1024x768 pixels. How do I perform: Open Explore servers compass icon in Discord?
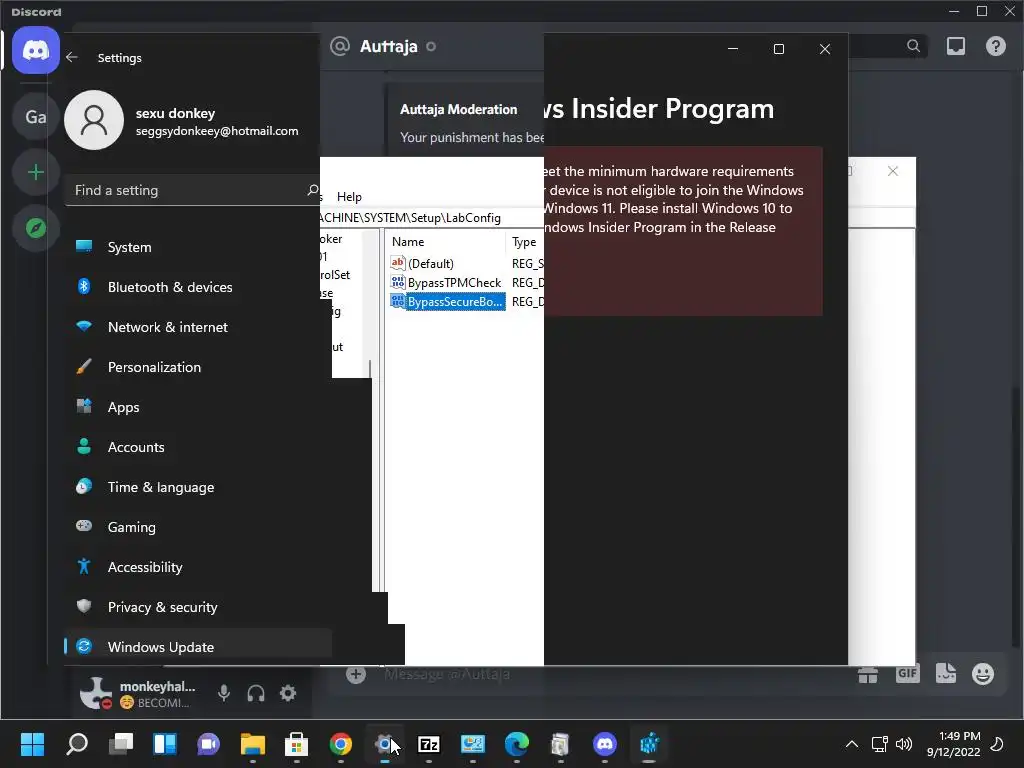tap(36, 228)
